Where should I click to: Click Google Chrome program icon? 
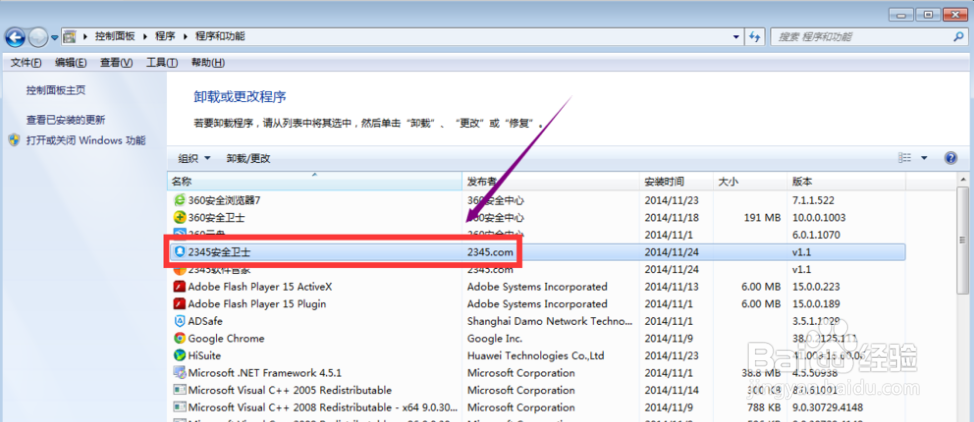[179, 339]
